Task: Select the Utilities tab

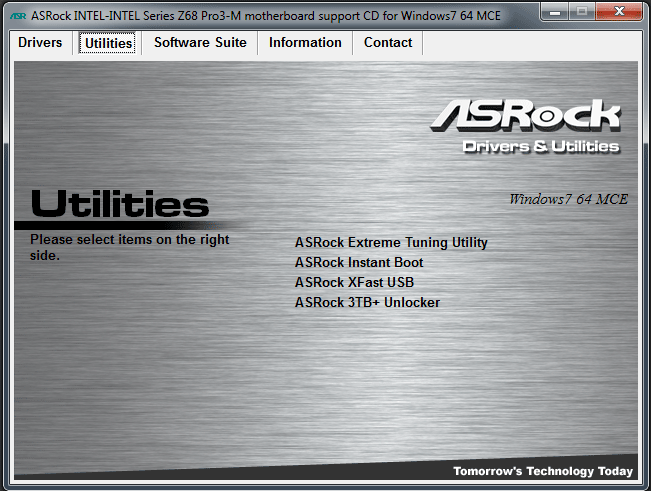Action: click(x=108, y=43)
